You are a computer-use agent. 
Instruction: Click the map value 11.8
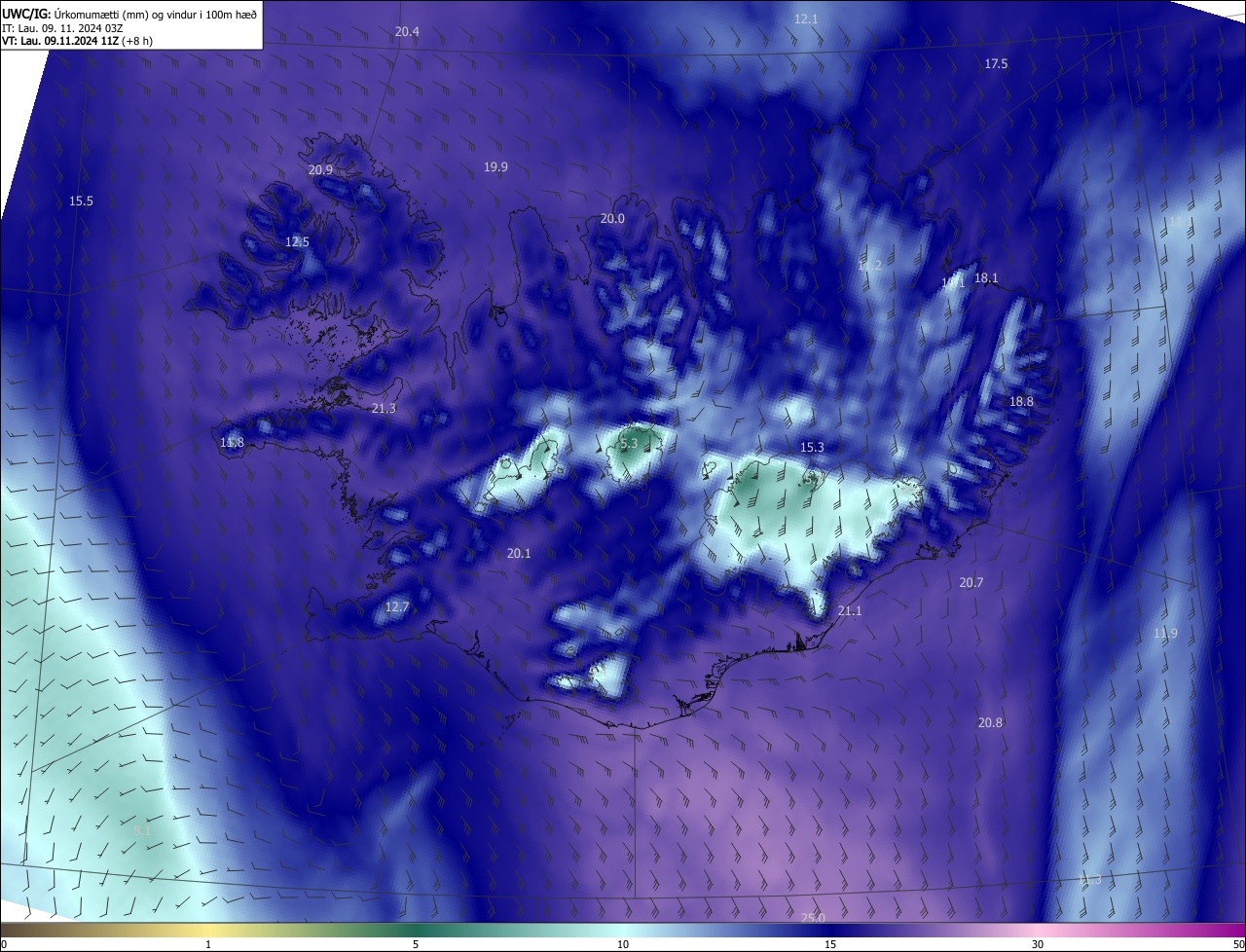pyautogui.click(x=232, y=444)
